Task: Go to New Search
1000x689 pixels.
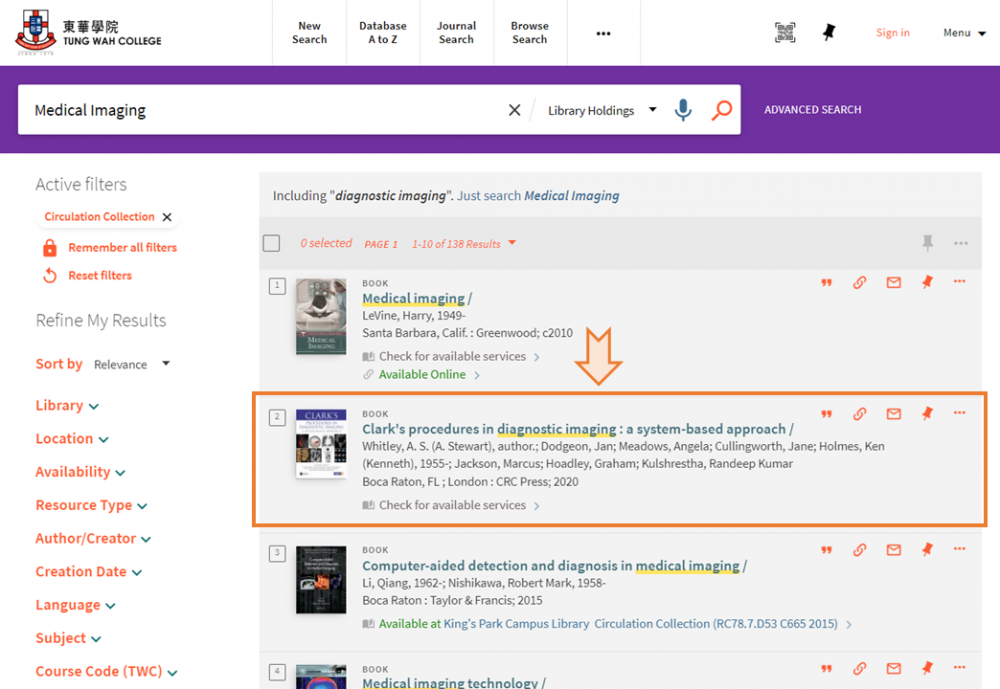Action: (x=309, y=33)
